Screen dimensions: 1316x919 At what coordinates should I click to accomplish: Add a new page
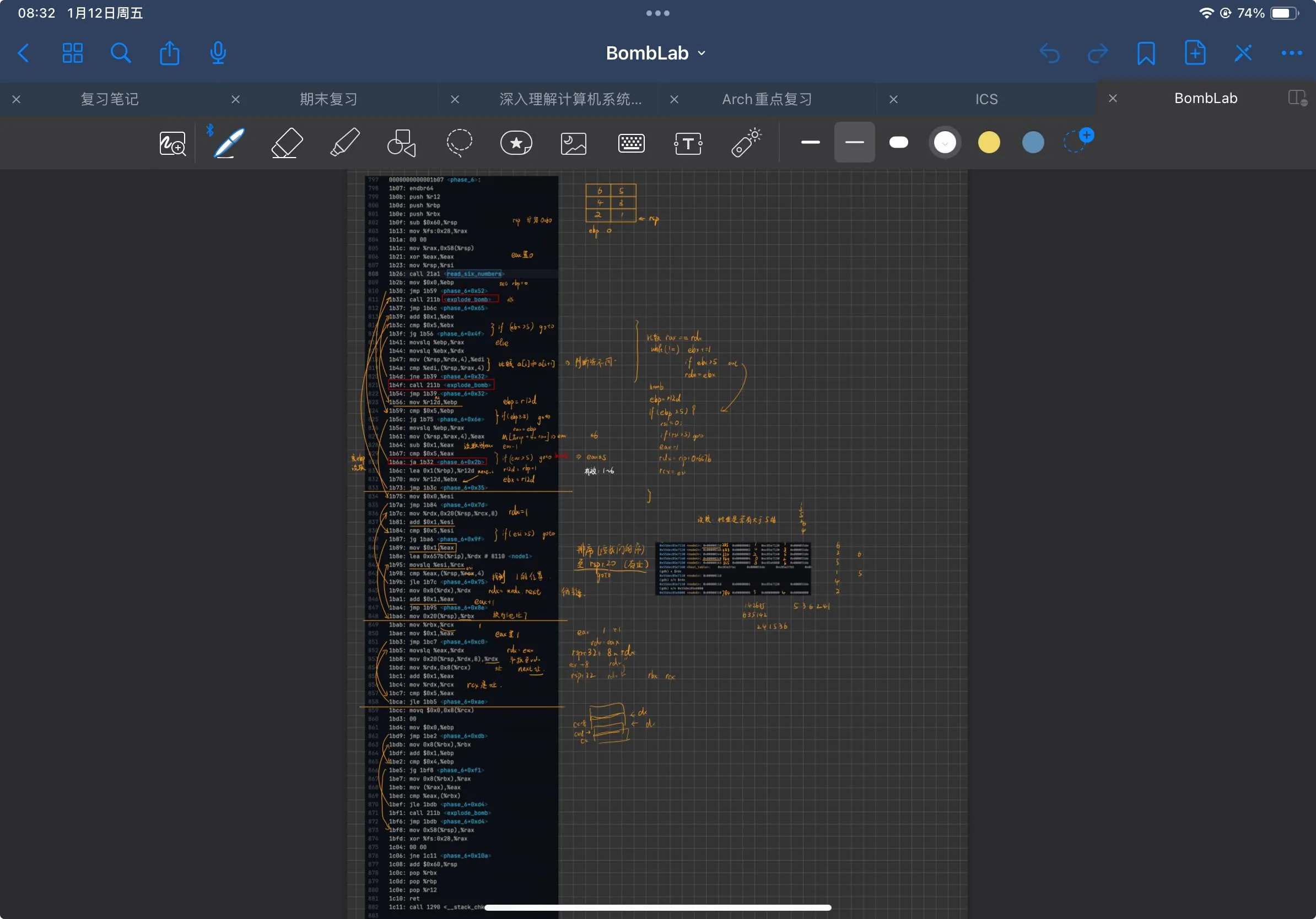(x=1195, y=53)
